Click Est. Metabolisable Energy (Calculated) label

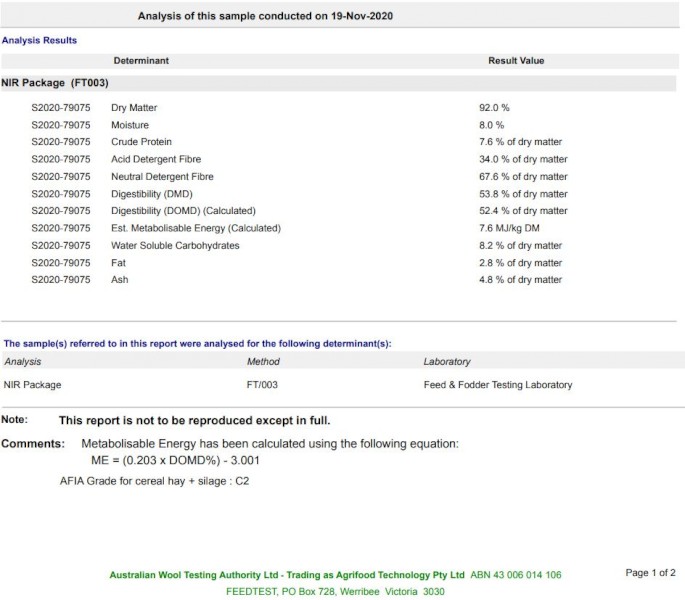coord(196,228)
